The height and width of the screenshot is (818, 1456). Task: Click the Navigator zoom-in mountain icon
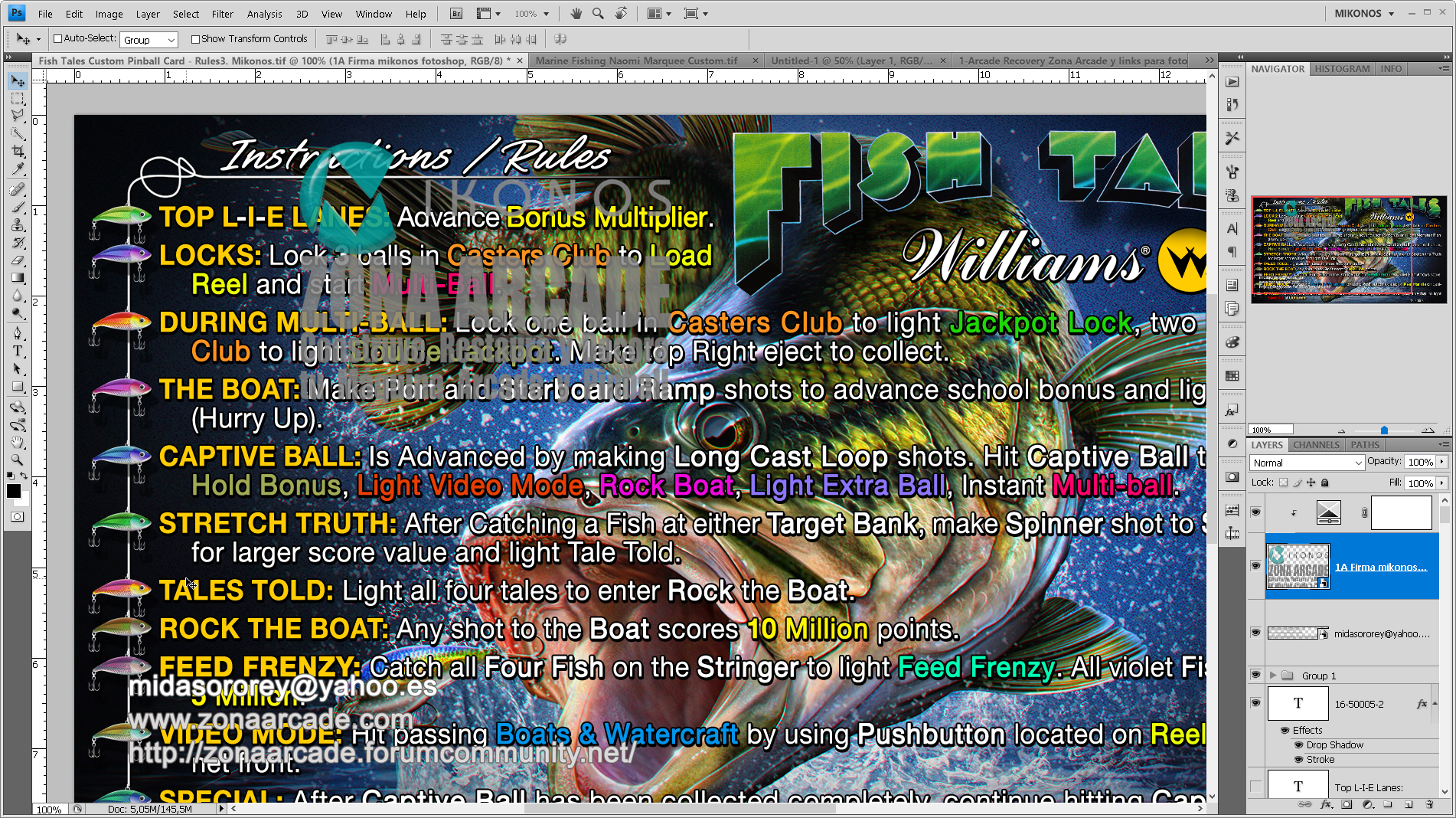pos(1428,430)
